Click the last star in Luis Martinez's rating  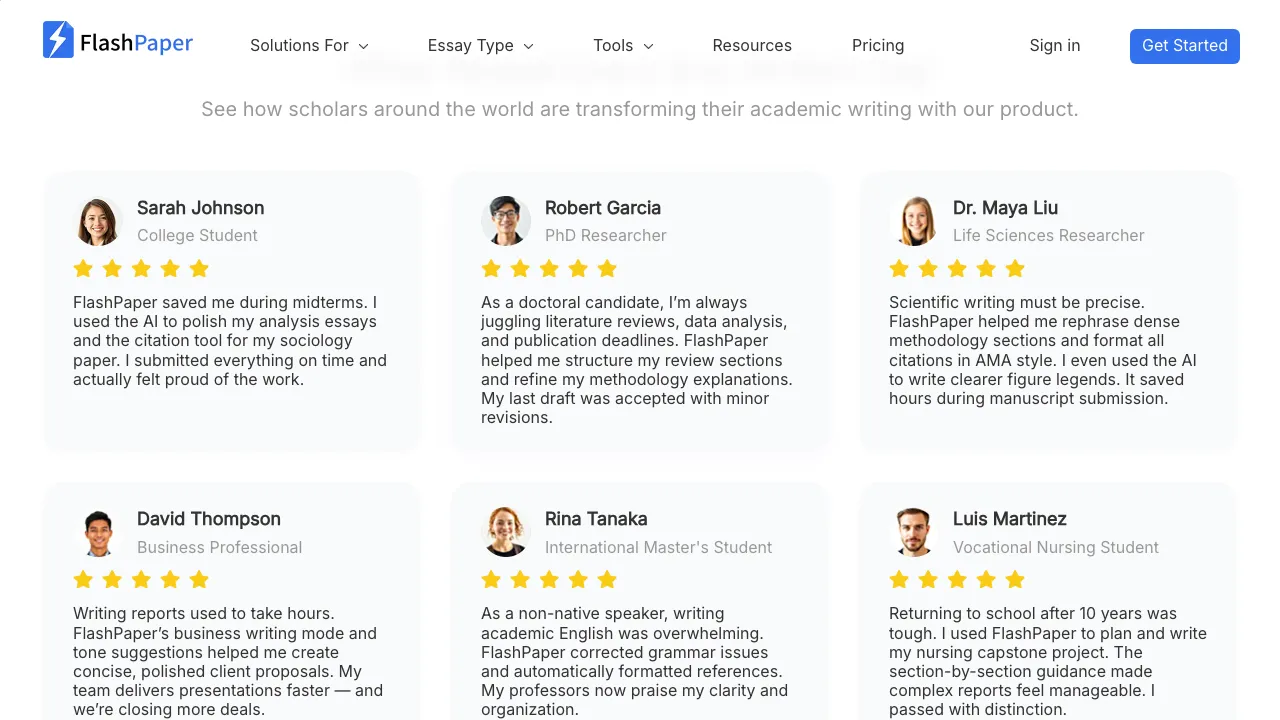click(x=1015, y=580)
